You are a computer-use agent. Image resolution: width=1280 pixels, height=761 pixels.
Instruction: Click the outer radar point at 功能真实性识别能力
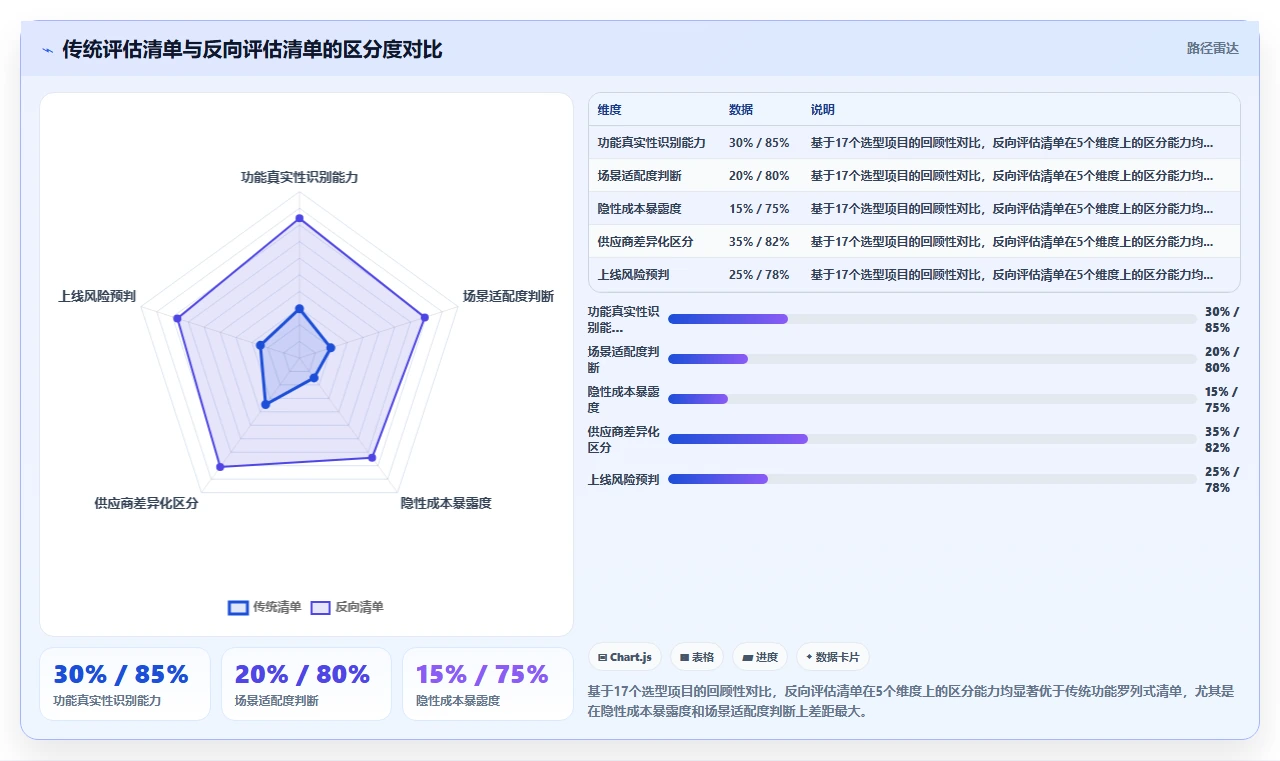click(x=299, y=217)
